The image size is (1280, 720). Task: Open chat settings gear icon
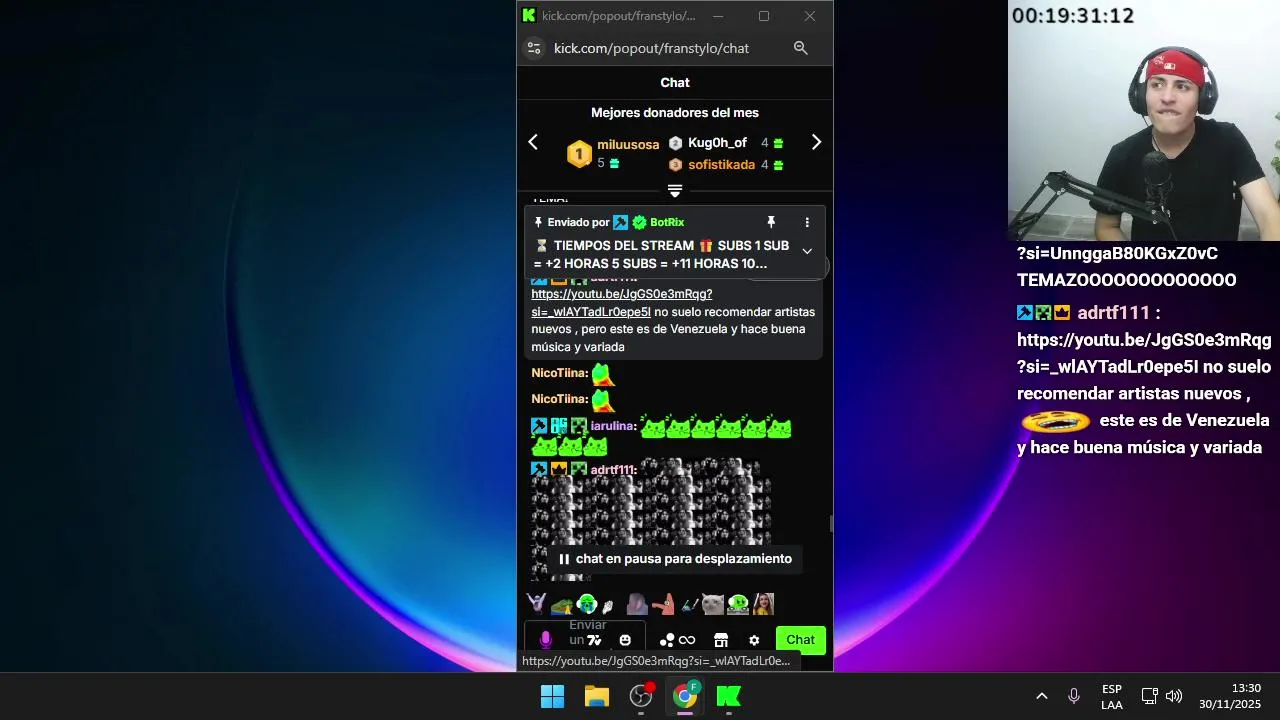754,640
